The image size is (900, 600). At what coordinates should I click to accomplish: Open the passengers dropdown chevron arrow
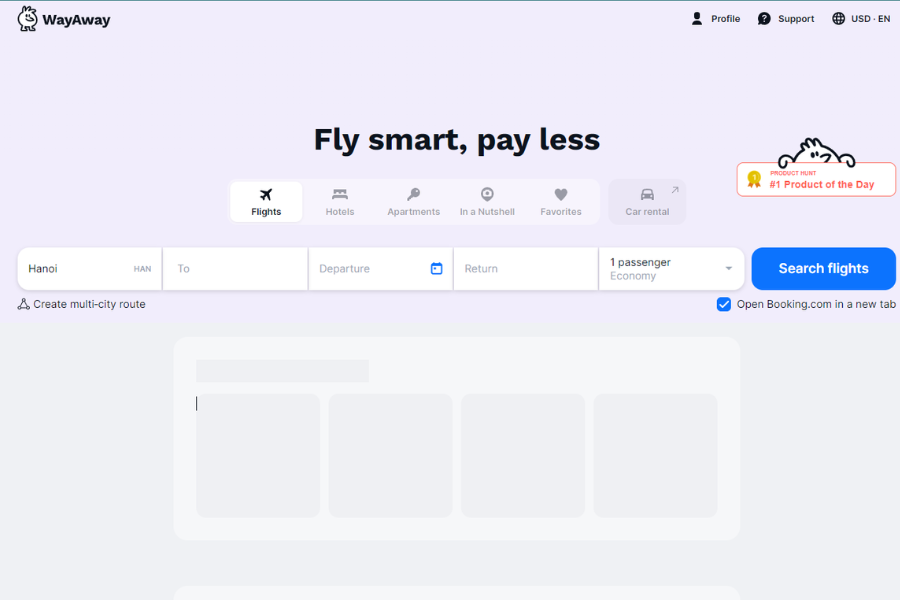[729, 268]
